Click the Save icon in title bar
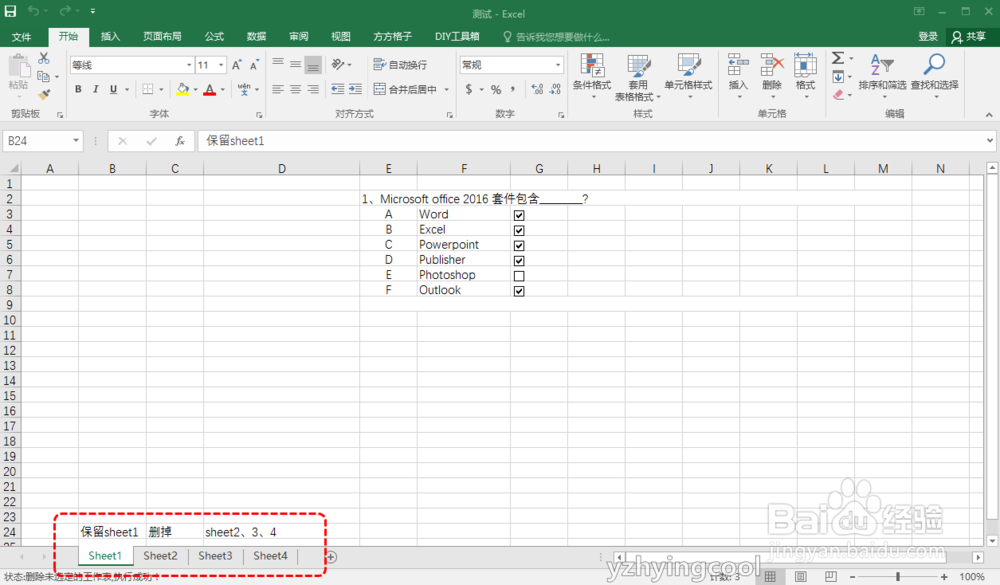1000x585 pixels. [x=11, y=11]
